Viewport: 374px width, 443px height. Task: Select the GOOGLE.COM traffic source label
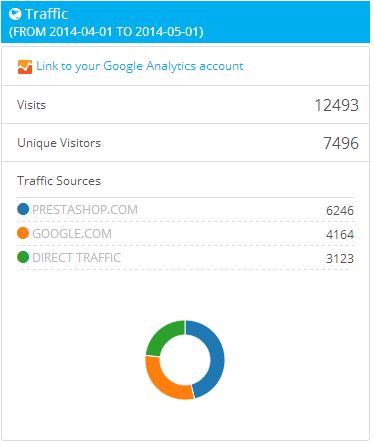click(x=72, y=234)
